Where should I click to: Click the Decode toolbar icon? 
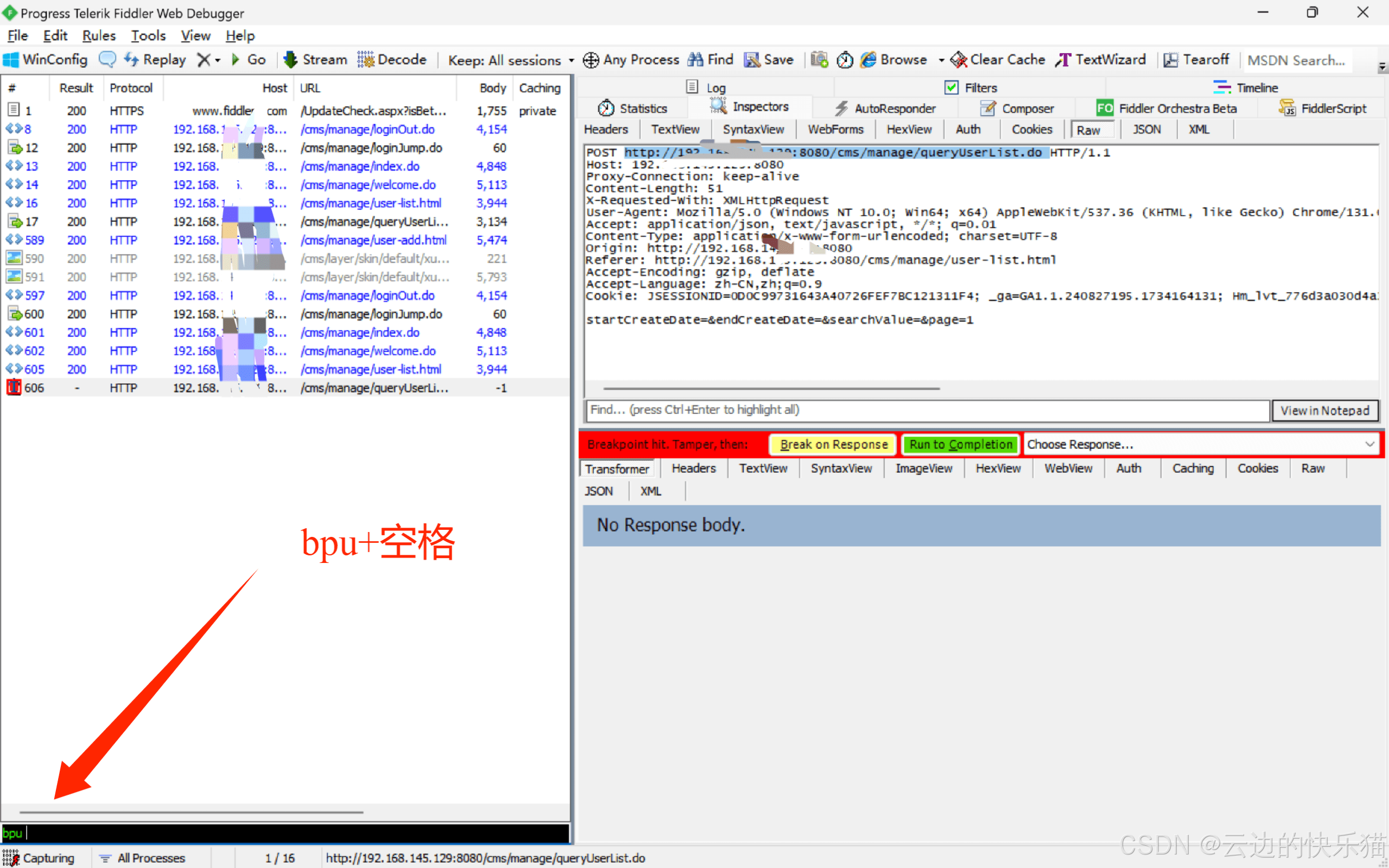pos(365,60)
